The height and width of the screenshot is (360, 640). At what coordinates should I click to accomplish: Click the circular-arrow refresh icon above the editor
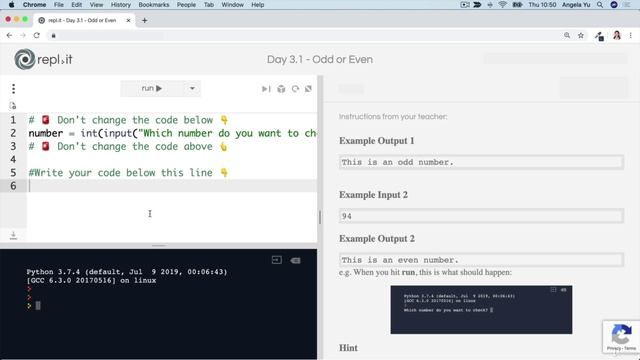[295, 89]
